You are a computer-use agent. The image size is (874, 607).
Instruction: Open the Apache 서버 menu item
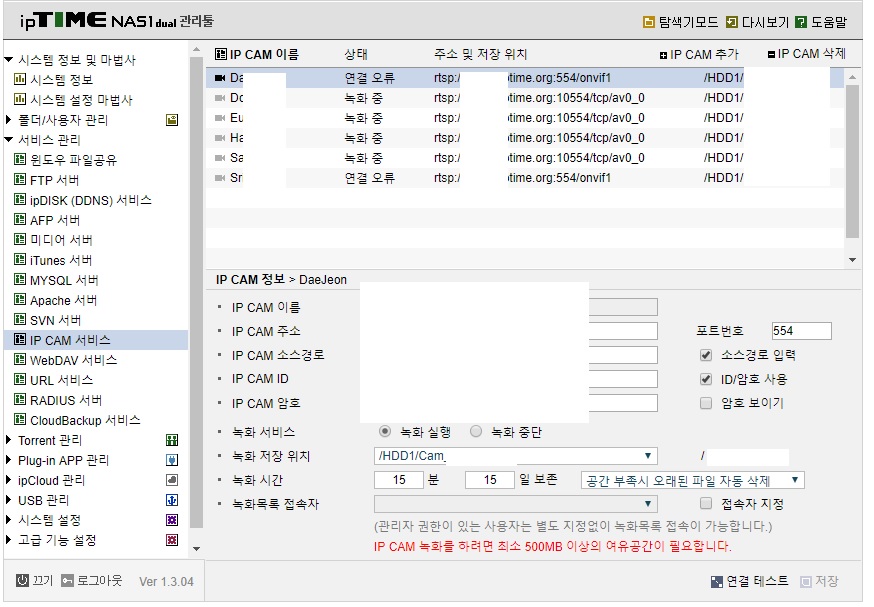tap(63, 300)
